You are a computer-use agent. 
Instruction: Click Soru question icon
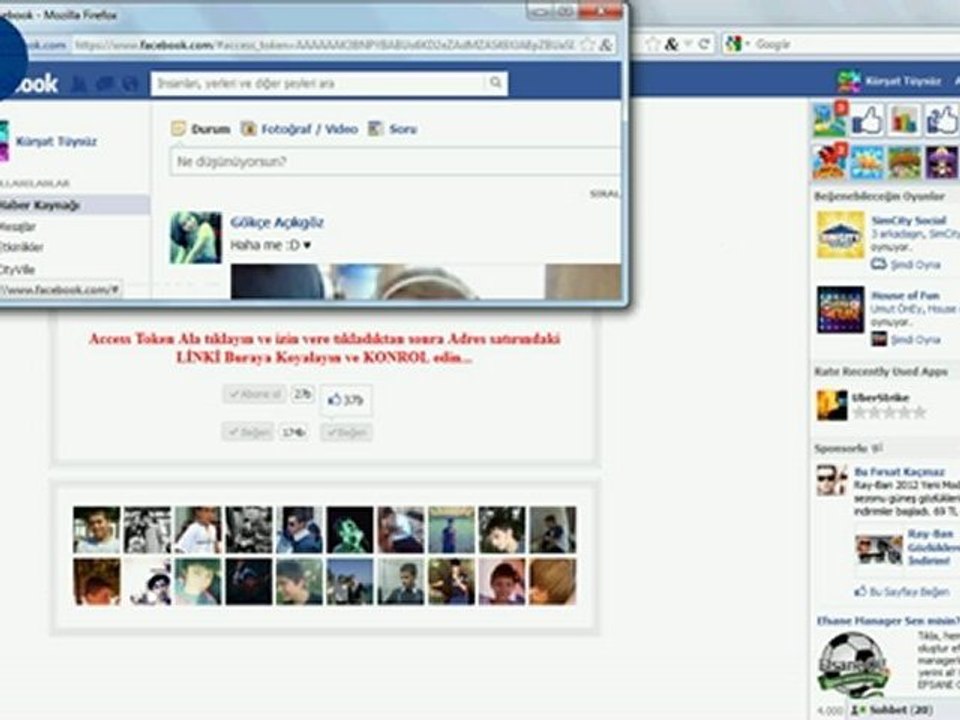[x=375, y=129]
